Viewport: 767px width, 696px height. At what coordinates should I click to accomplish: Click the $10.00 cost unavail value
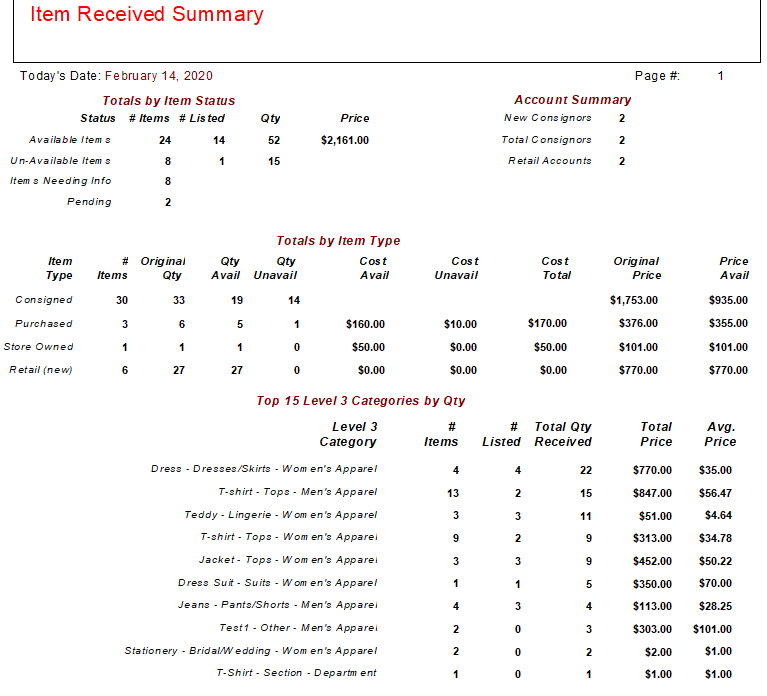460,324
